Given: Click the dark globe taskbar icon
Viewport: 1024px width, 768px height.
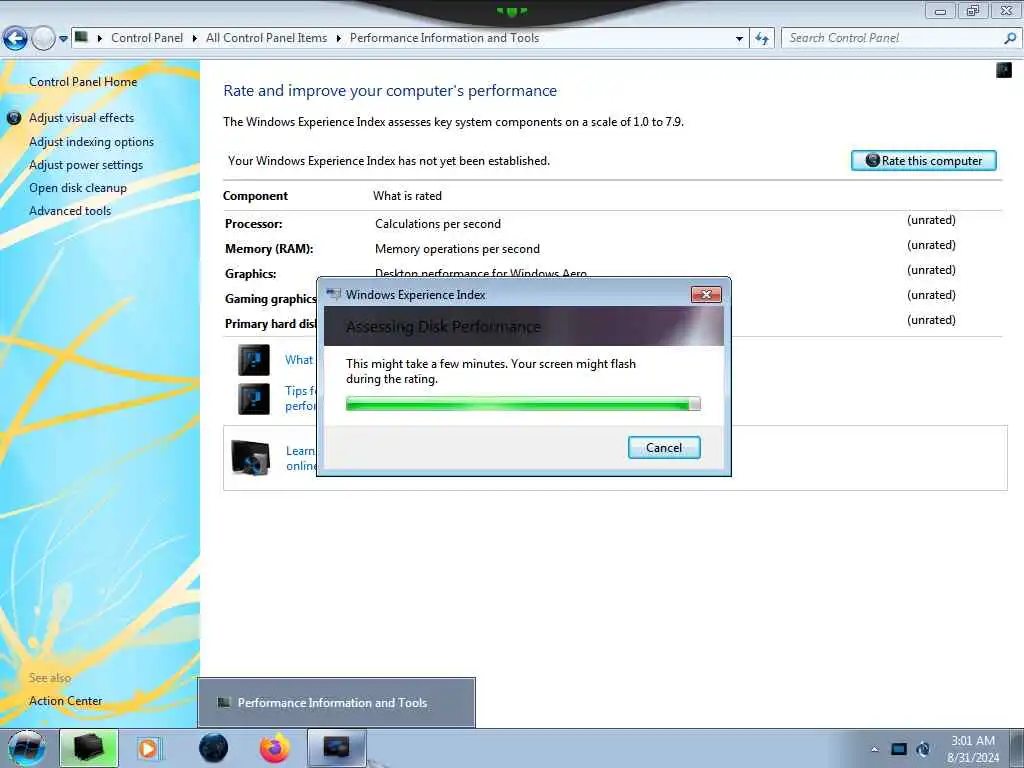Looking at the screenshot, I should [214, 748].
